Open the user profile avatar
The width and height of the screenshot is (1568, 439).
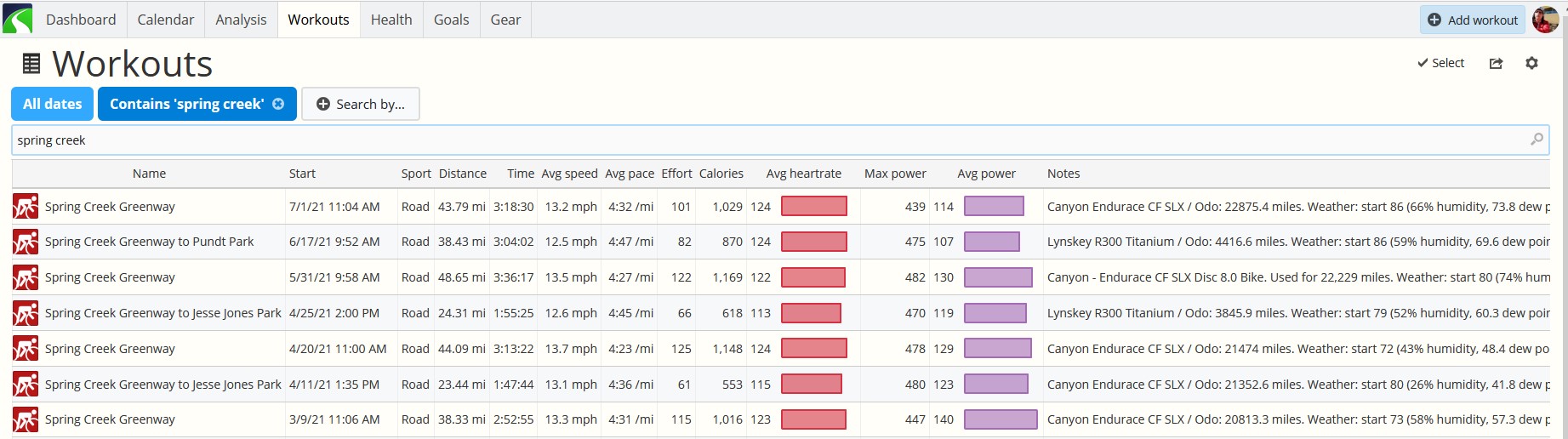click(x=1545, y=19)
